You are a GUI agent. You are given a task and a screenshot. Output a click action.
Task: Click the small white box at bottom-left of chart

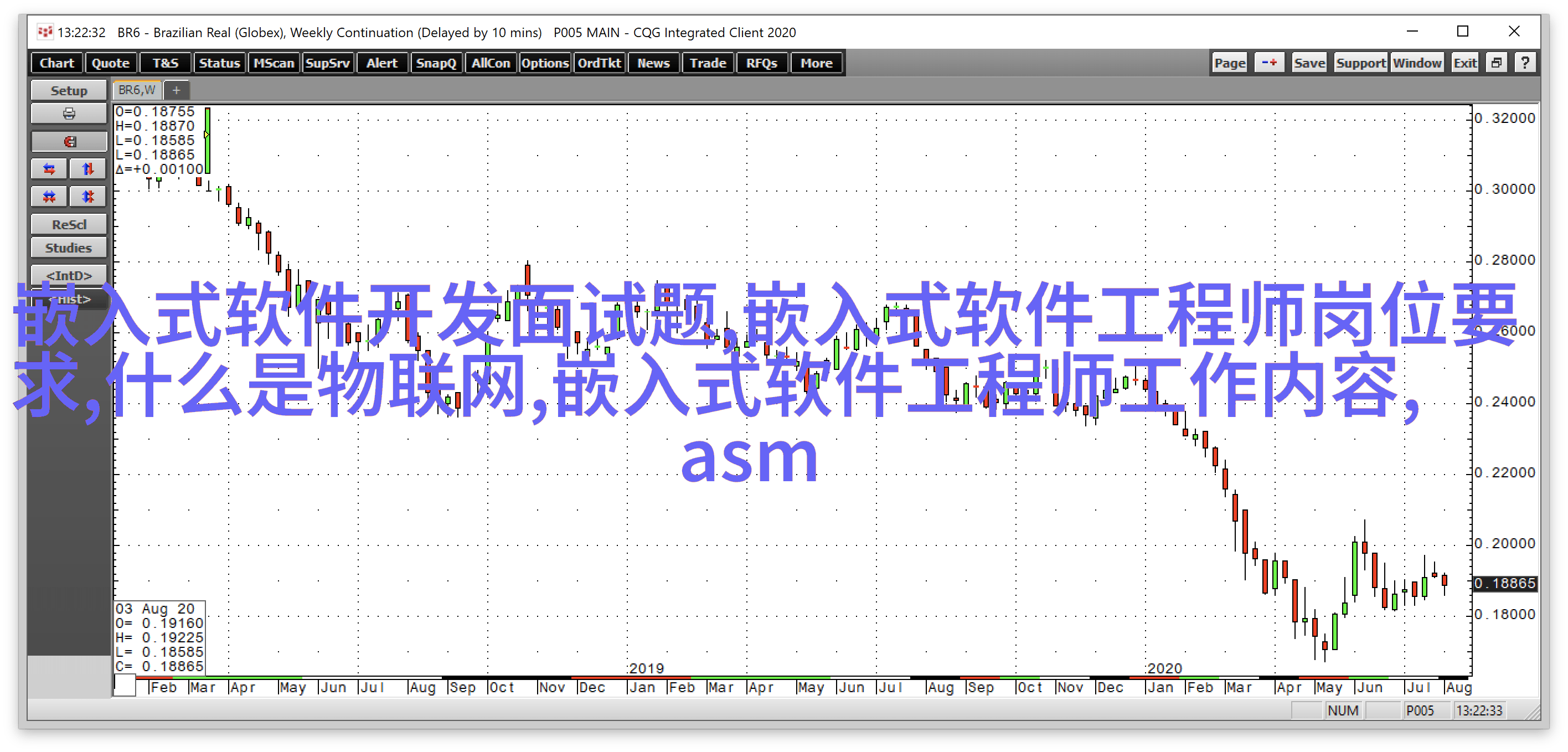pos(125,686)
